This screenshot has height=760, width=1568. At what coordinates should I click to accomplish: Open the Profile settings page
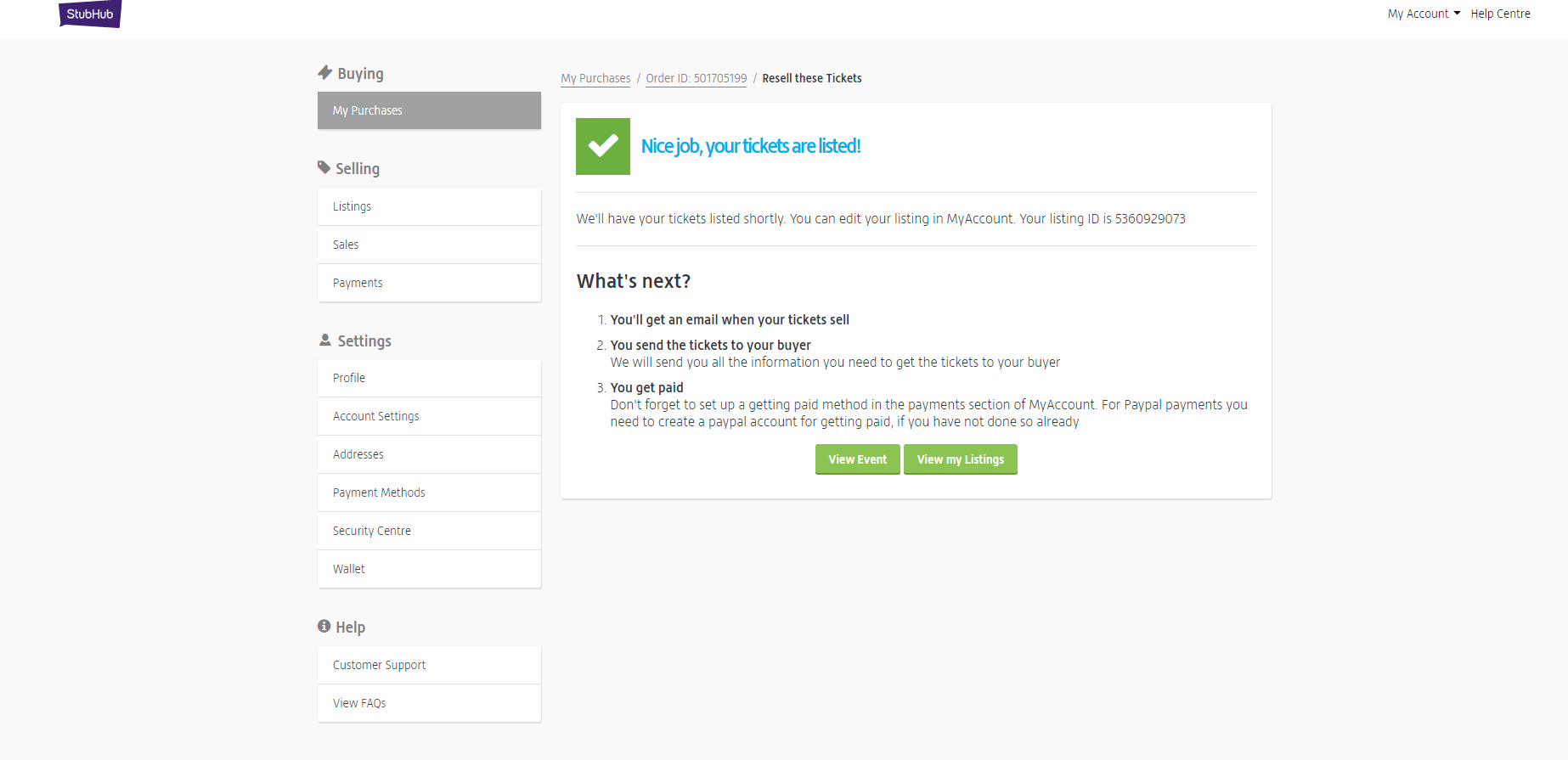(x=429, y=378)
